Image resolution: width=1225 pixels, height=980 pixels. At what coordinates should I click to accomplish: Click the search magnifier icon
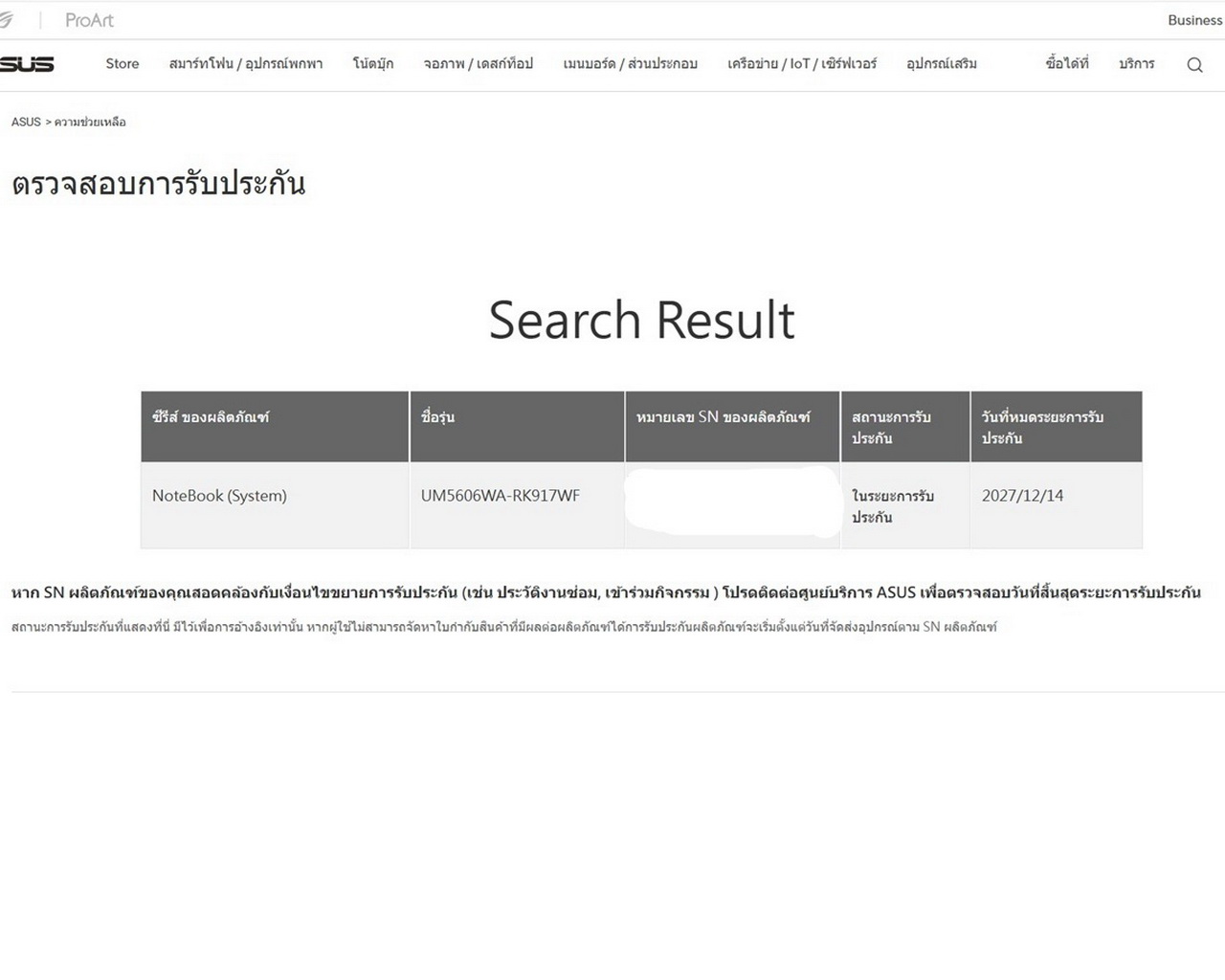pyautogui.click(x=1194, y=65)
